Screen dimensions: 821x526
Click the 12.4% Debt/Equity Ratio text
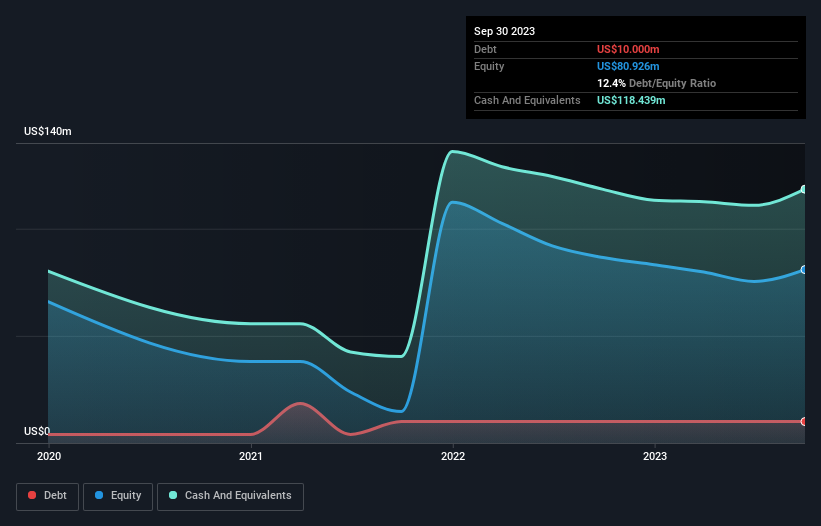pyautogui.click(x=656, y=83)
